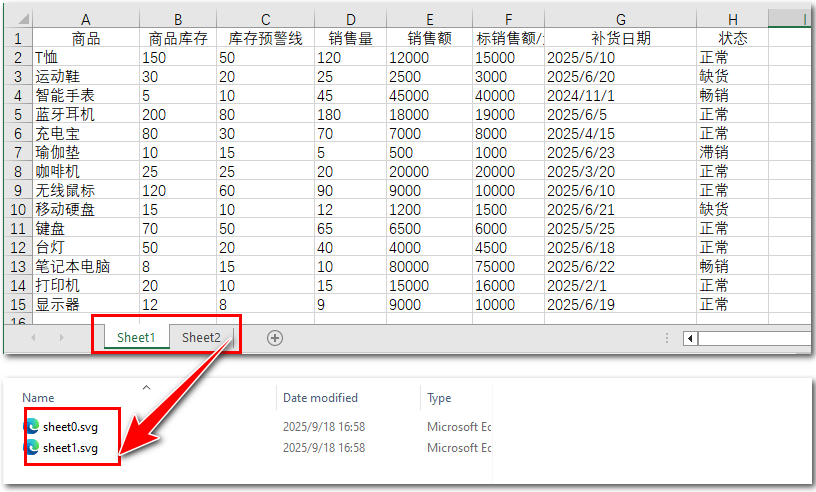Click the Name column header in file list
This screenshot has height=492, width=816.
pos(38,398)
